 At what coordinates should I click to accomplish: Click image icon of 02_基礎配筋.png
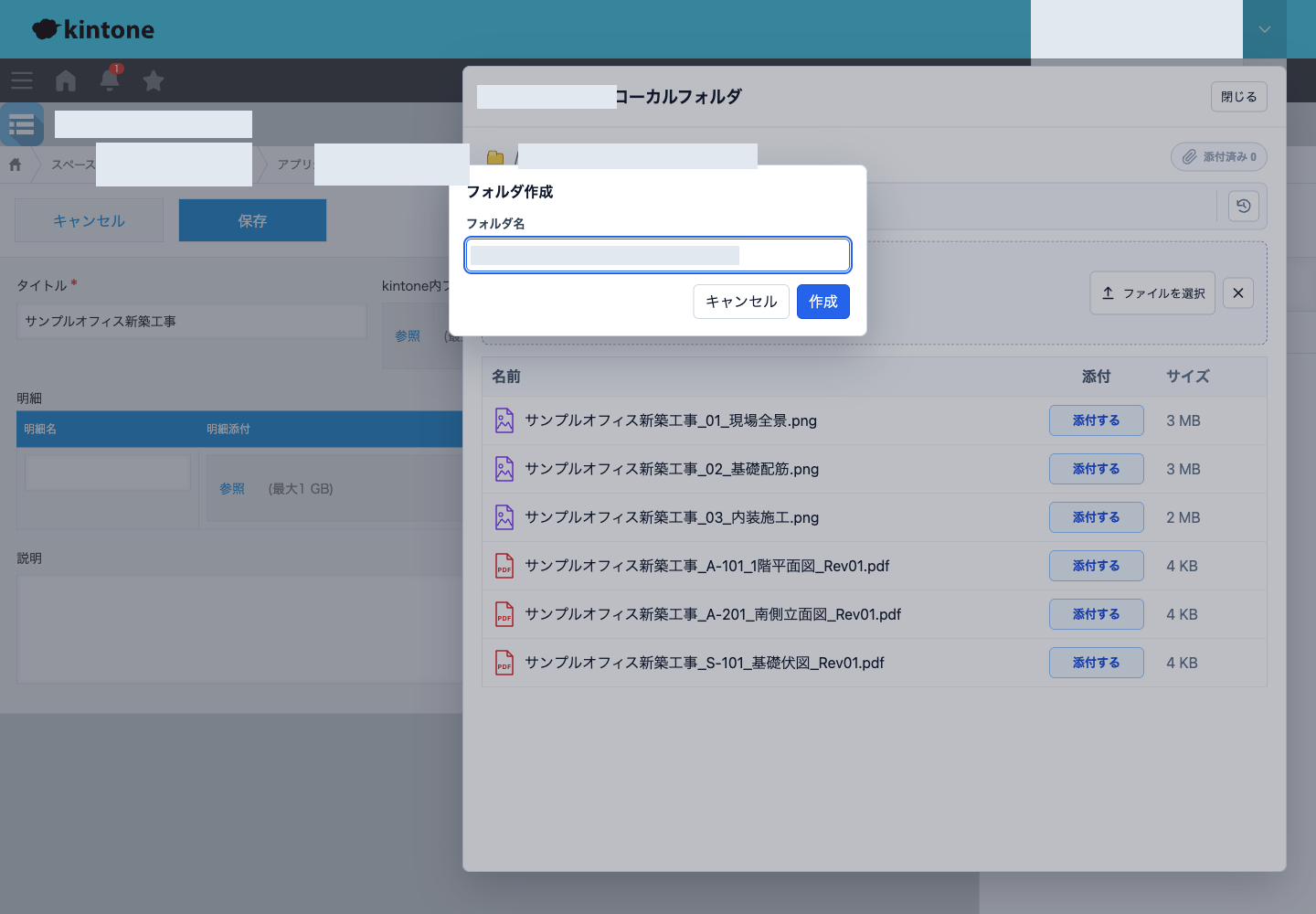[x=504, y=469]
